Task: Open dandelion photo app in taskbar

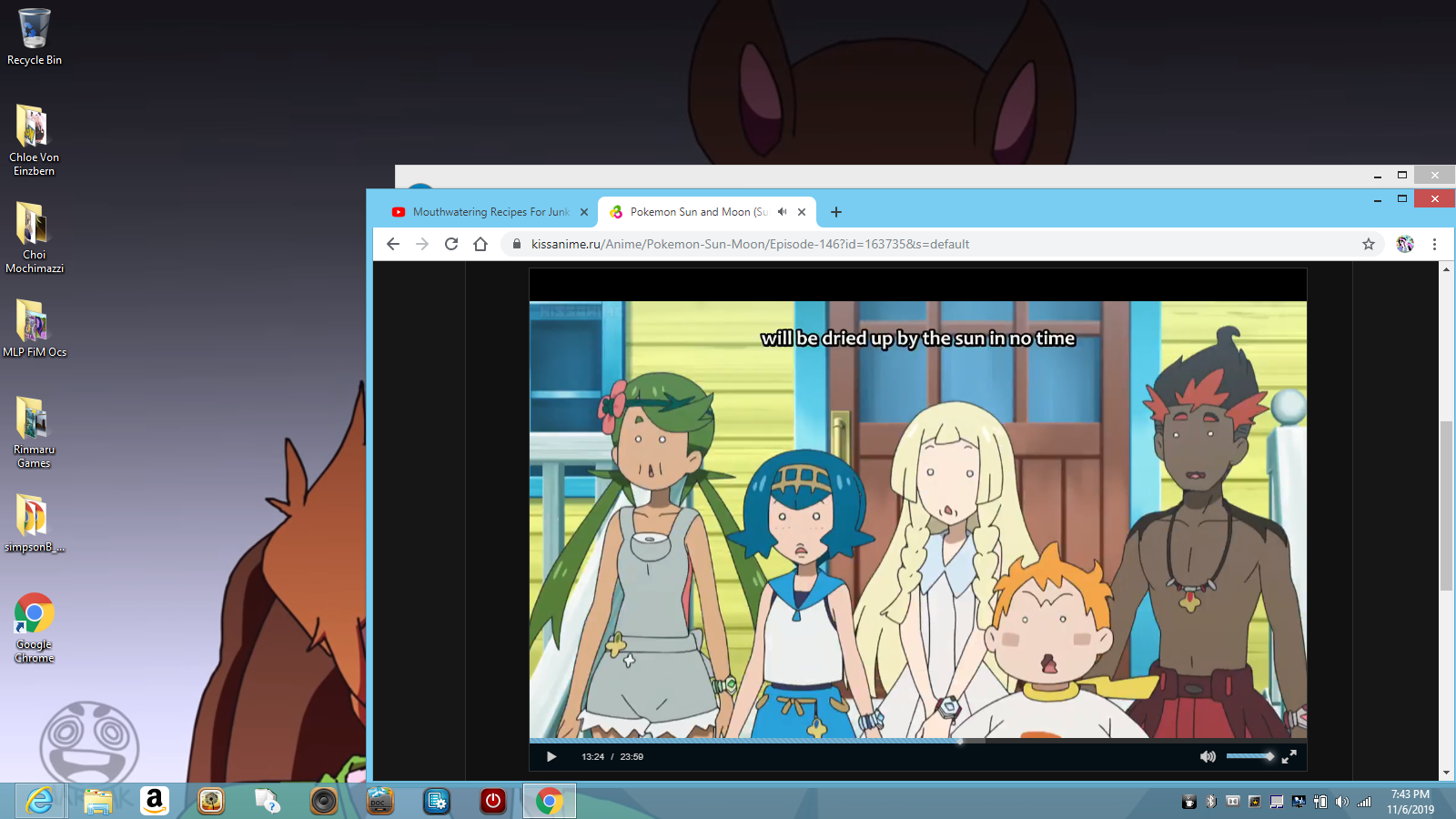Action: click(x=211, y=801)
